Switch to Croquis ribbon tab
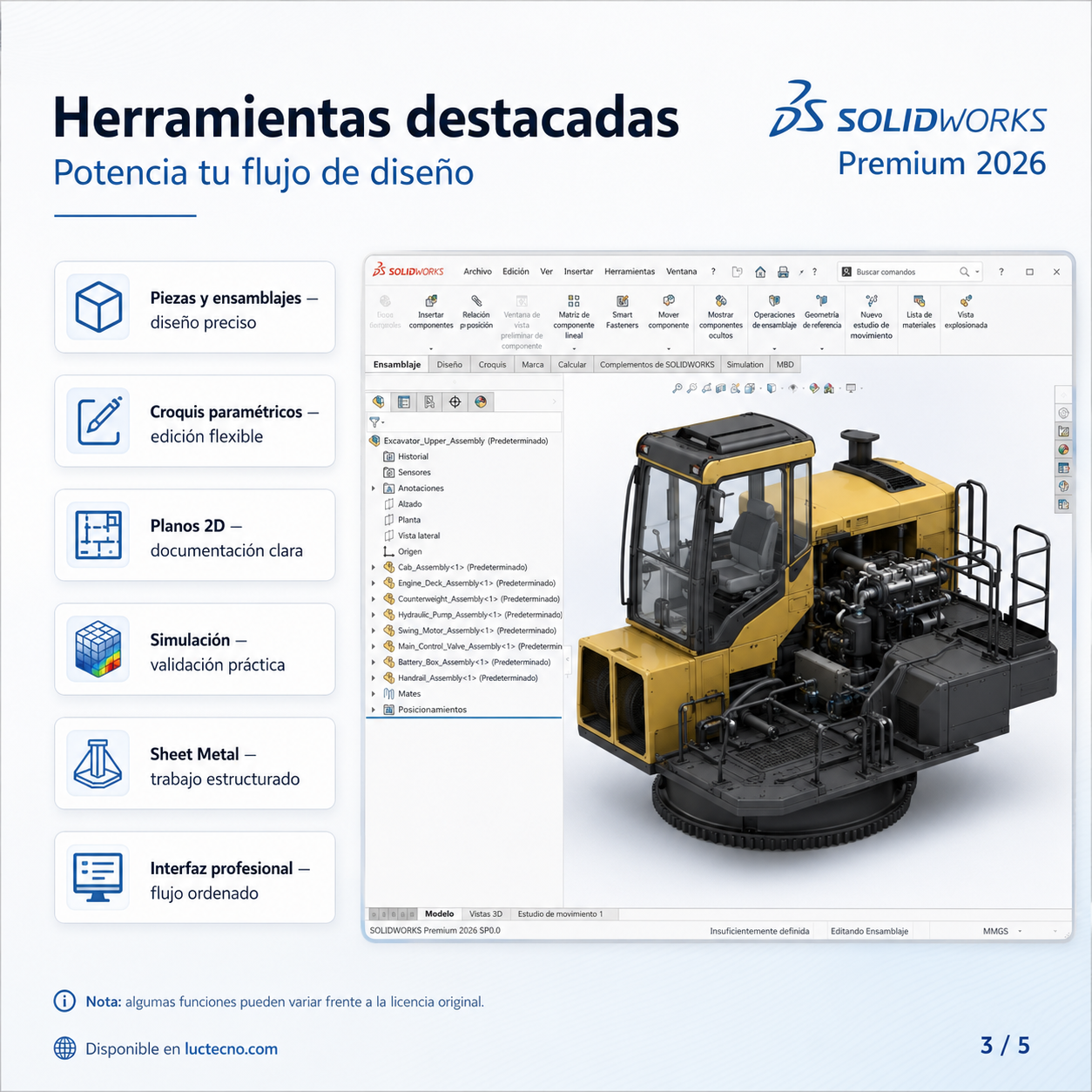Image resolution: width=1092 pixels, height=1092 pixels. click(492, 365)
